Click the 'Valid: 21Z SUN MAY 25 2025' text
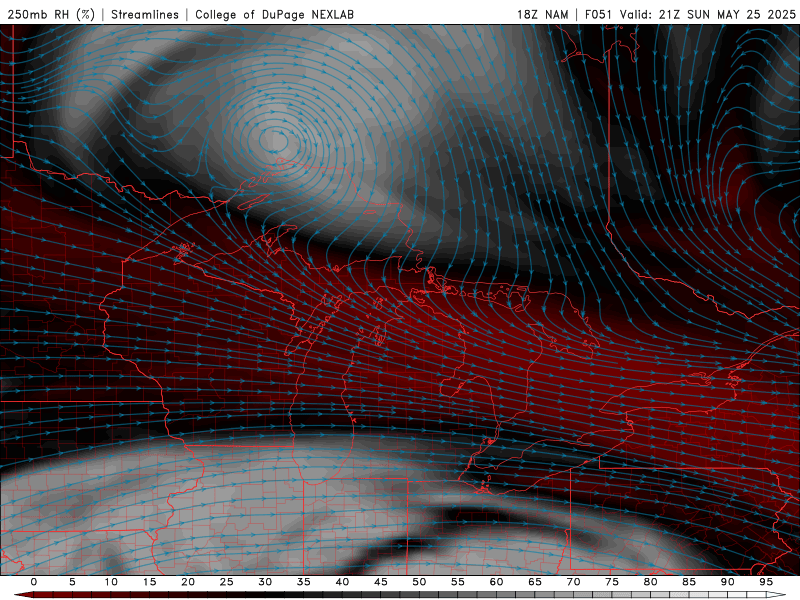800x600 pixels. coord(708,14)
